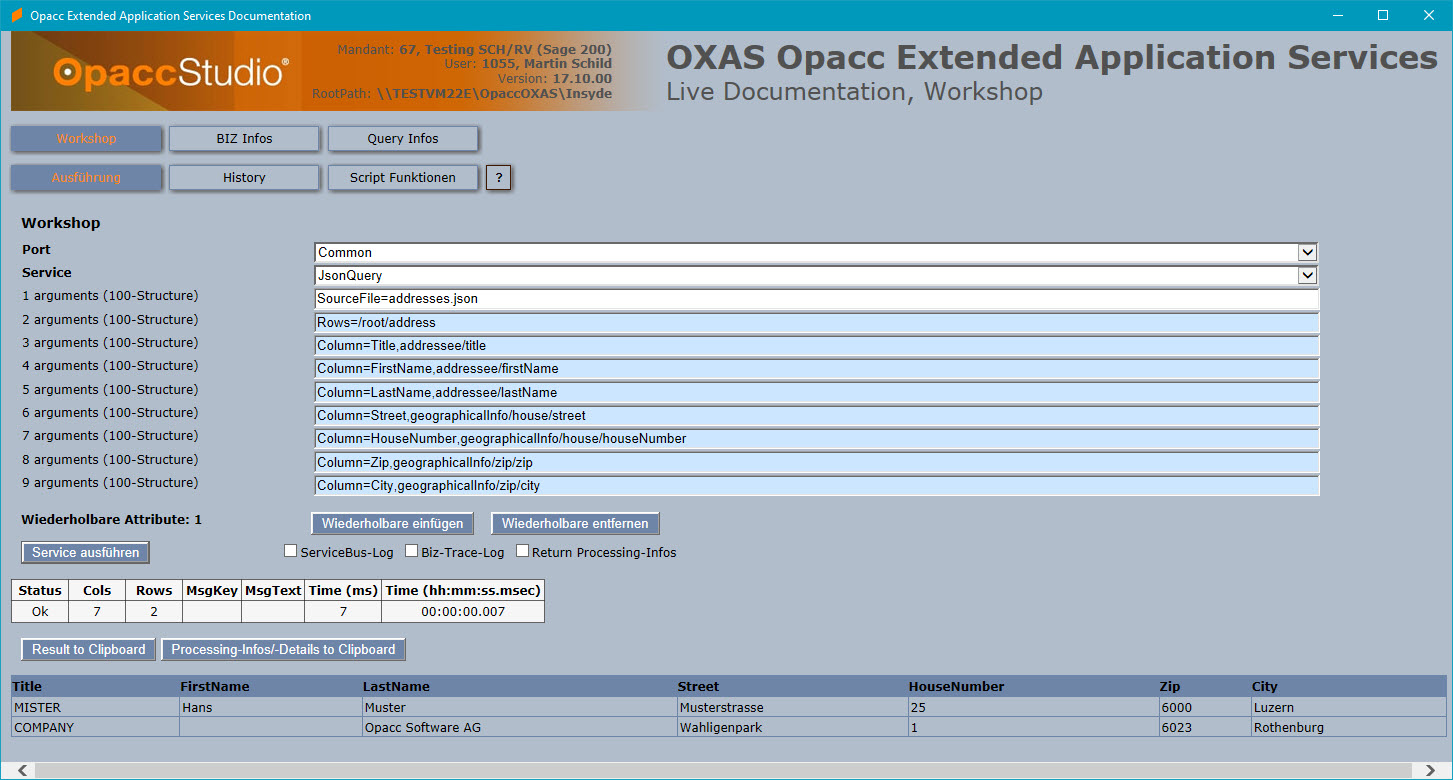Click the orange app icon in title bar

[x=16, y=16]
